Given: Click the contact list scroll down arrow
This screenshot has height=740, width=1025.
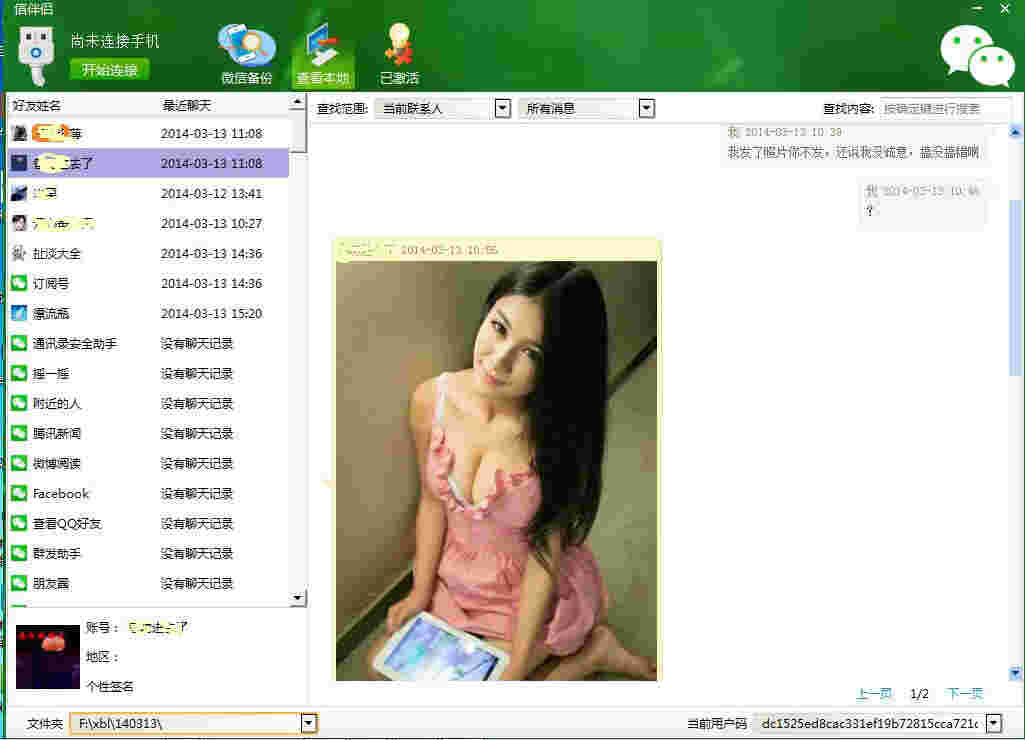Looking at the screenshot, I should (x=297, y=598).
